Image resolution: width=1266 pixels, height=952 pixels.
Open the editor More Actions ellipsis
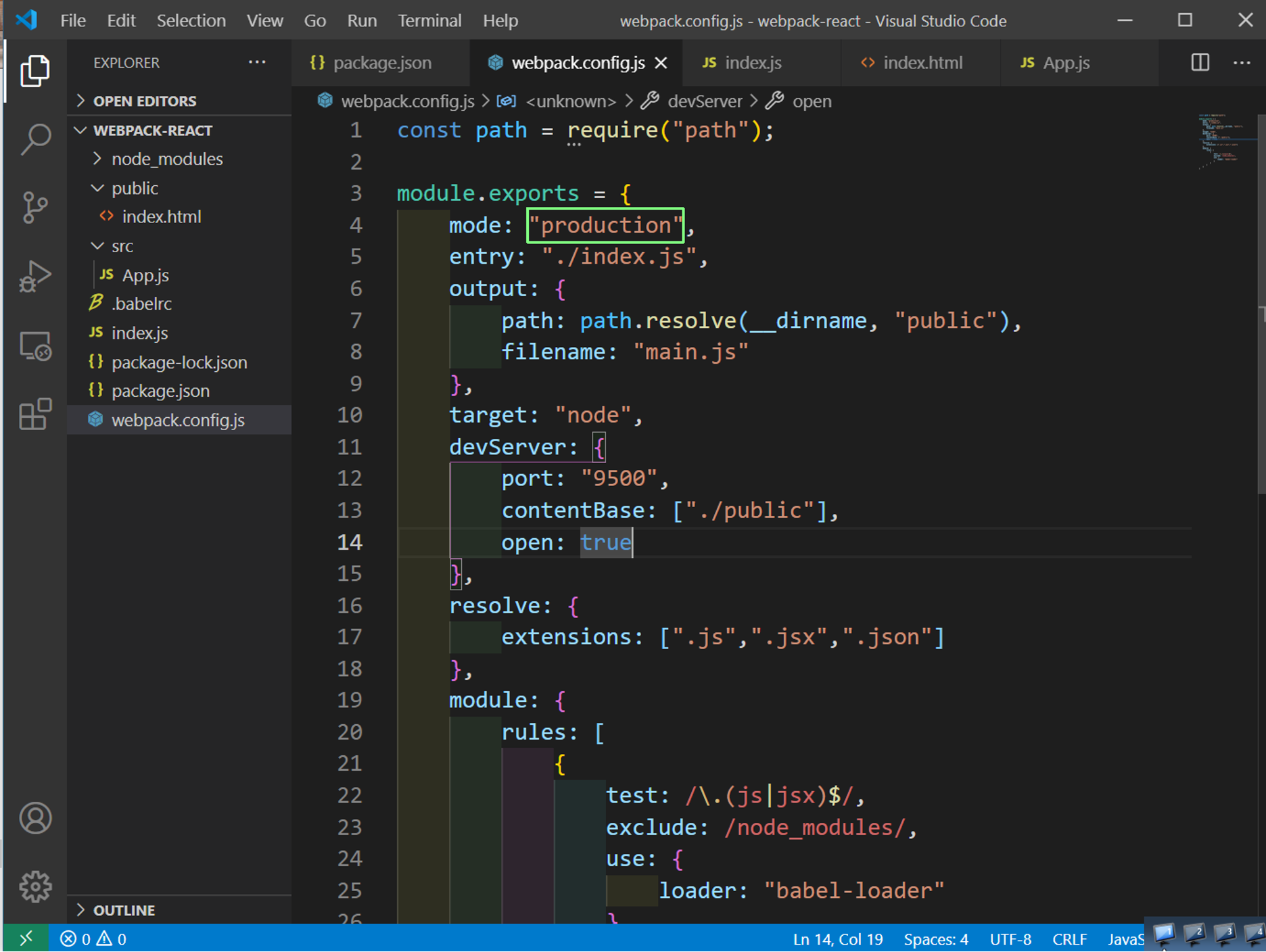pos(1242,63)
